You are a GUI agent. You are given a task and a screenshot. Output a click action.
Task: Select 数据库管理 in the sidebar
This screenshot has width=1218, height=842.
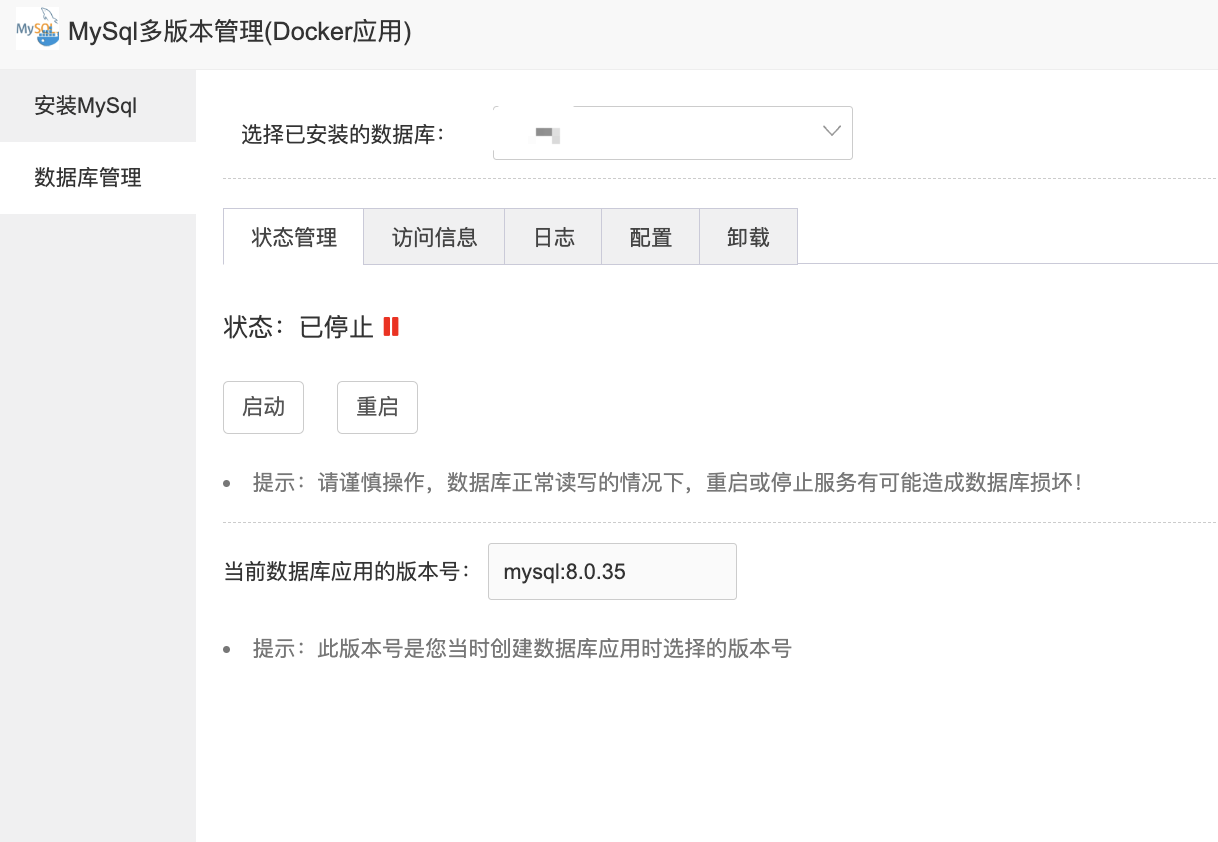pos(98,178)
